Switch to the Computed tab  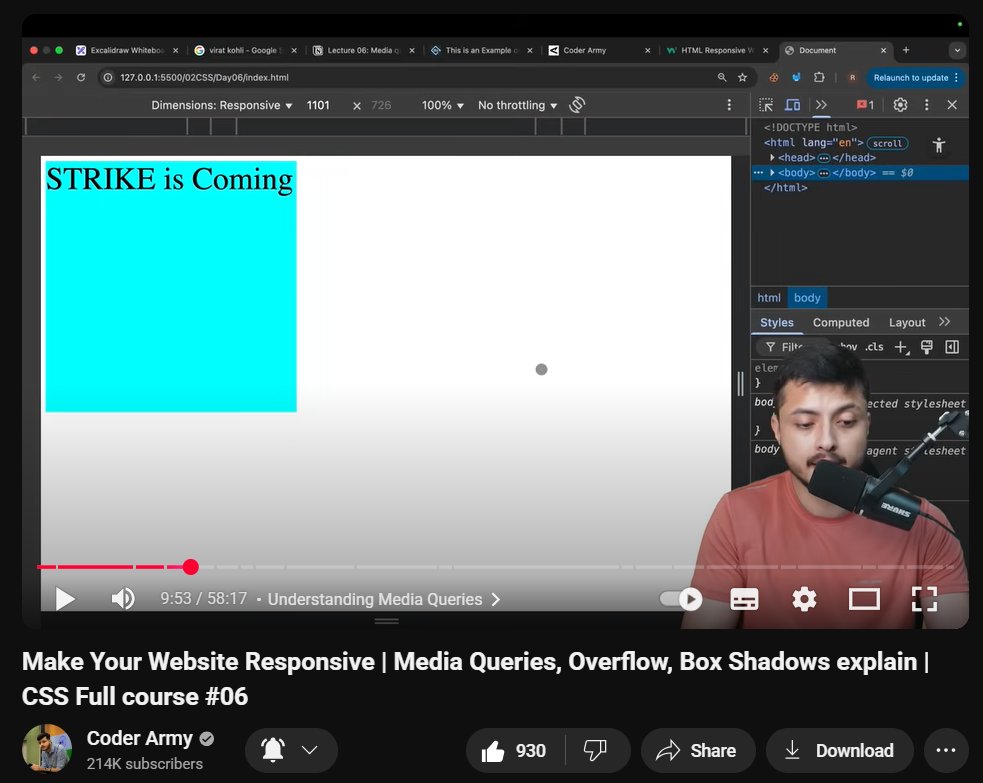tap(841, 322)
